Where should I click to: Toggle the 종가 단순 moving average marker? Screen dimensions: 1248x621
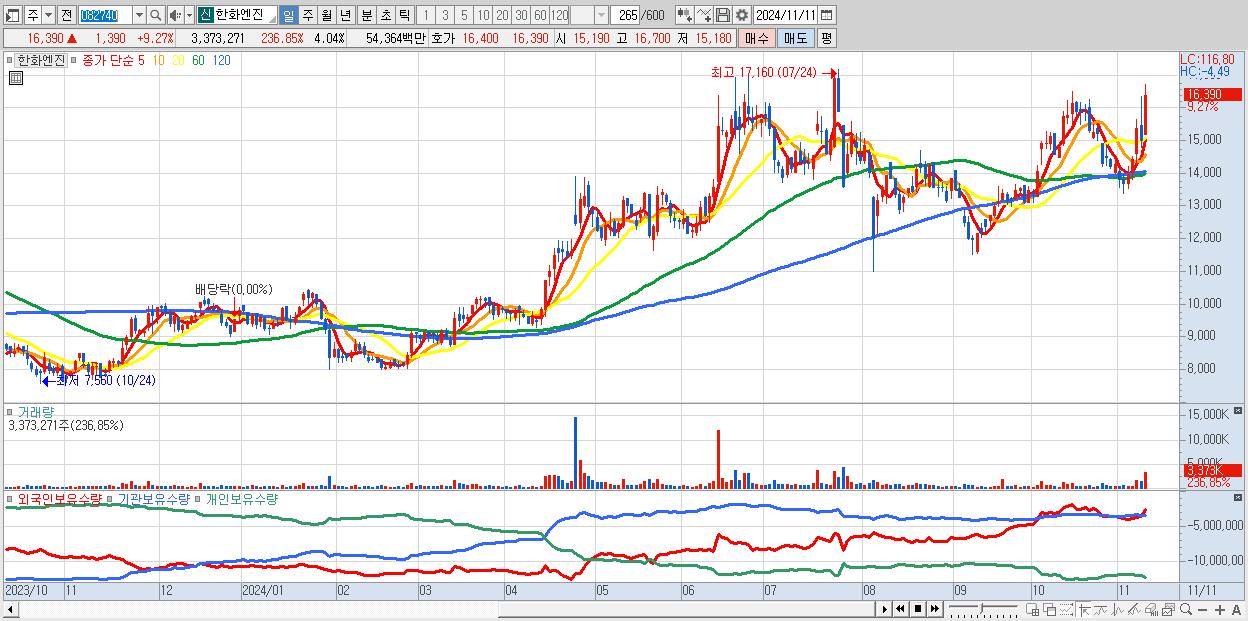pos(74,60)
